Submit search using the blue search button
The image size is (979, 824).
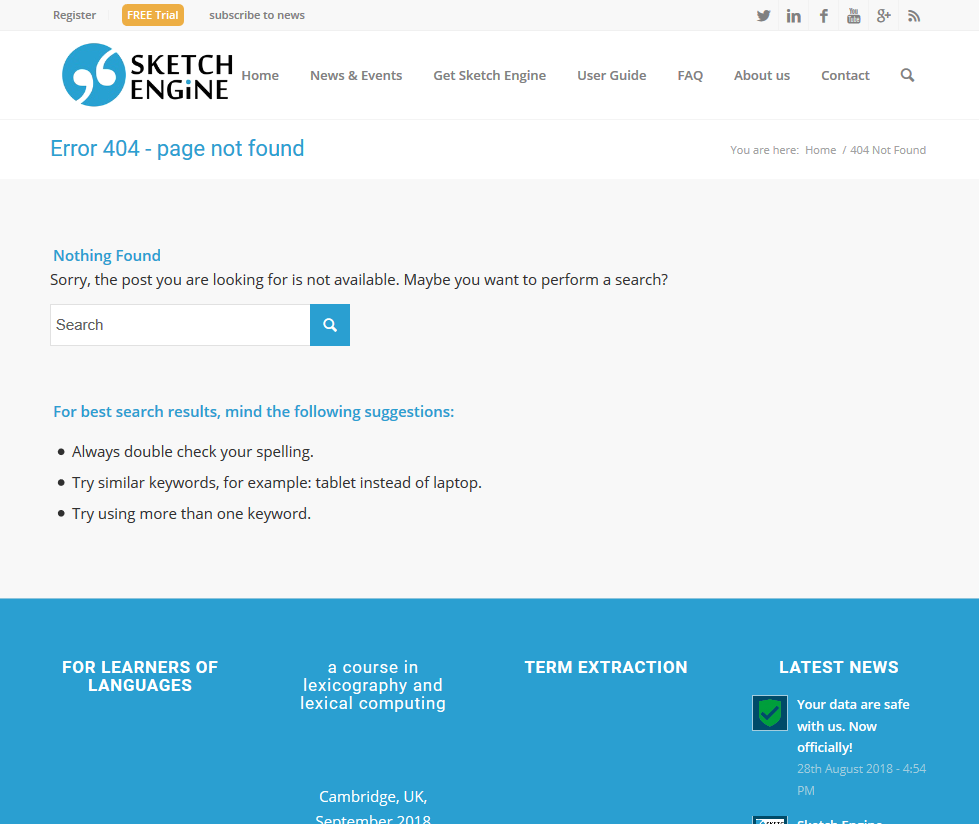pyautogui.click(x=329, y=324)
